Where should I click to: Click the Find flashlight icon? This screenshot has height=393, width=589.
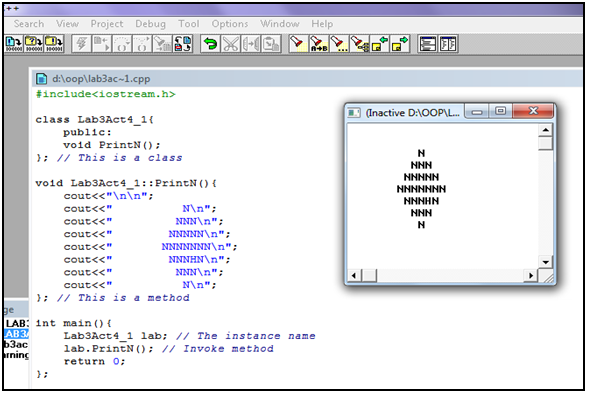click(298, 44)
